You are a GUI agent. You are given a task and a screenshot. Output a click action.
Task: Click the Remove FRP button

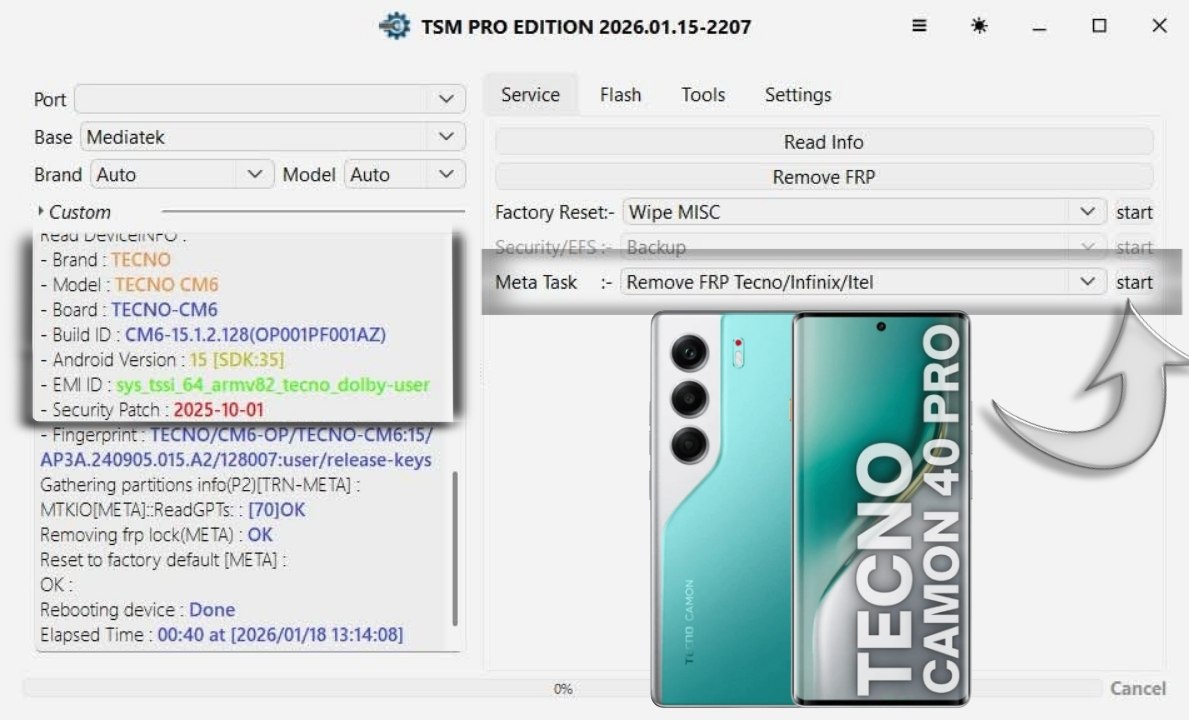[x=824, y=177]
